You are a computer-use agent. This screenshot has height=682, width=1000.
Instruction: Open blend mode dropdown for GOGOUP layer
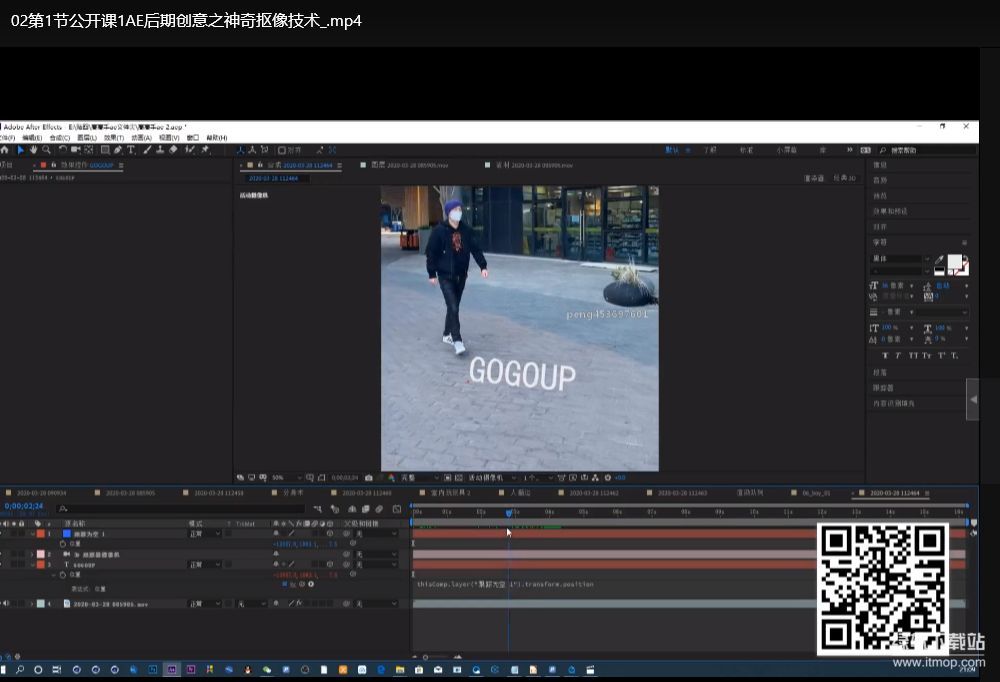coord(205,565)
